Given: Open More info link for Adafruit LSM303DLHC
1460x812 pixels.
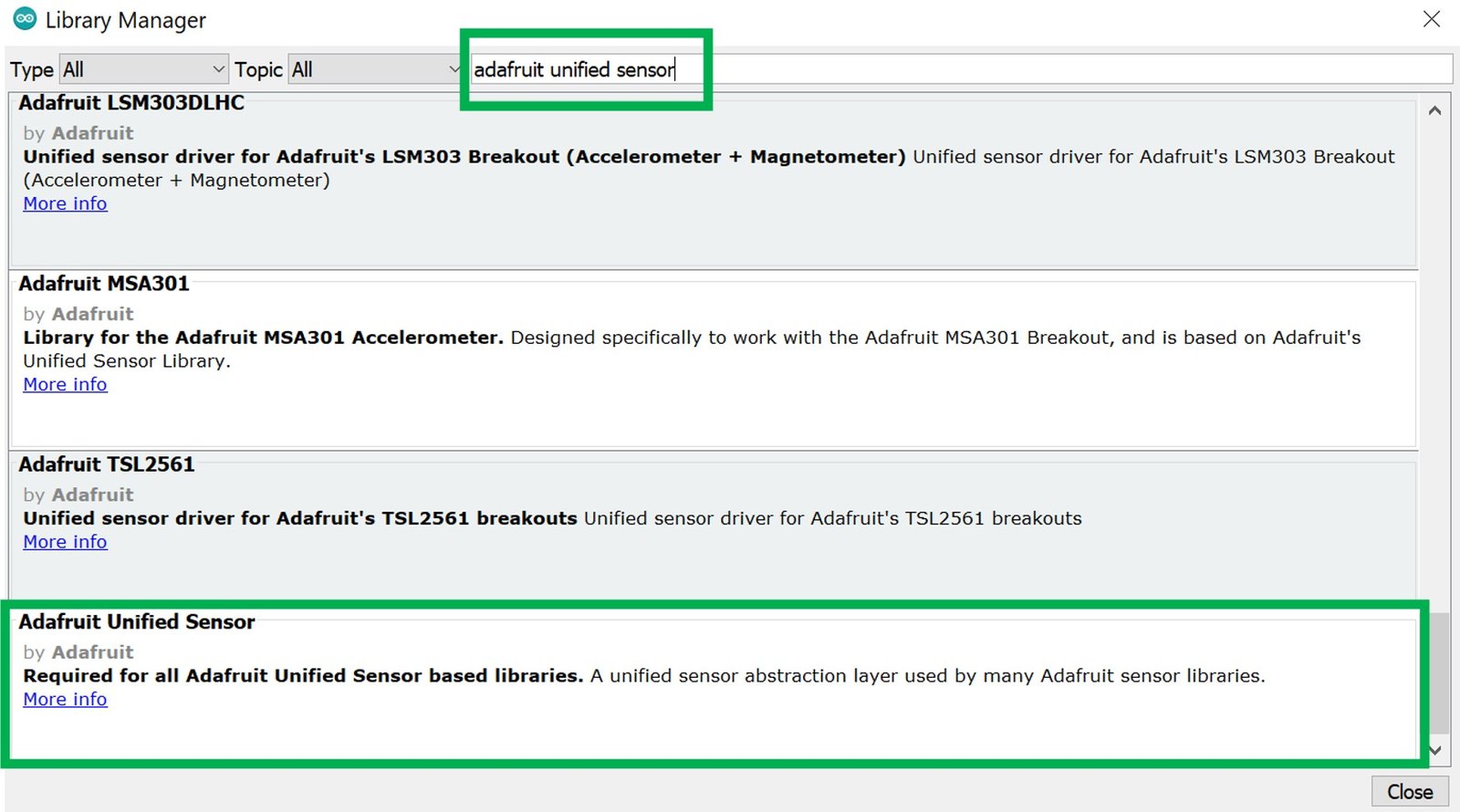Looking at the screenshot, I should [65, 203].
